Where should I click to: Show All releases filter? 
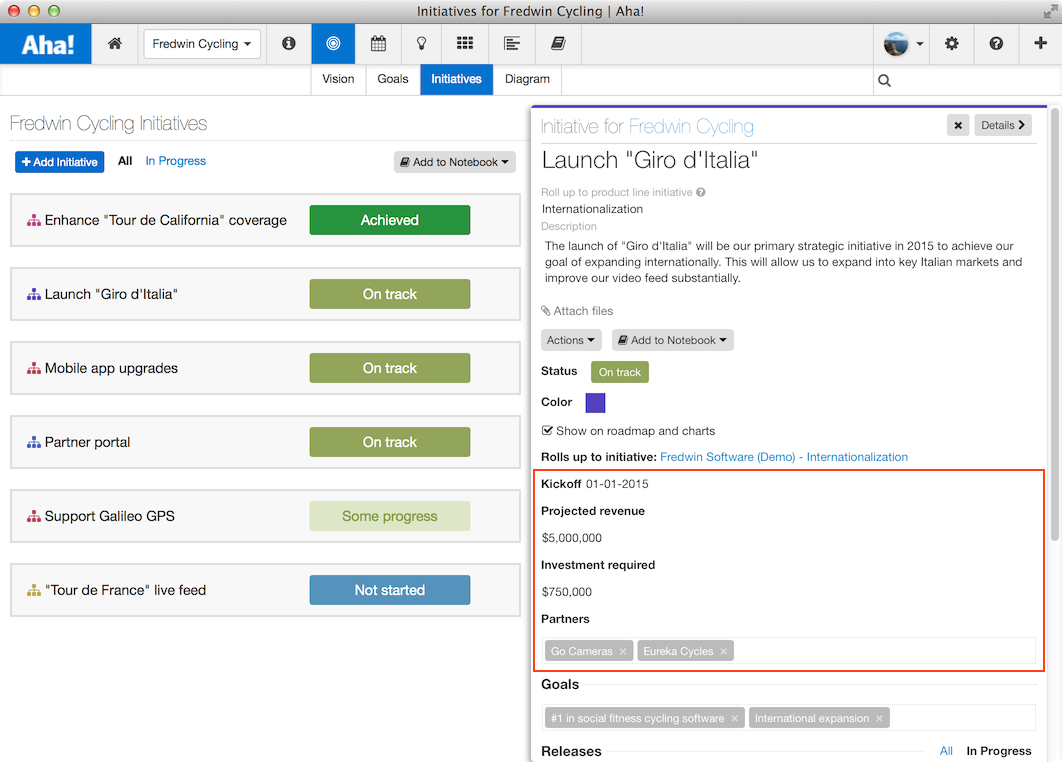946,750
